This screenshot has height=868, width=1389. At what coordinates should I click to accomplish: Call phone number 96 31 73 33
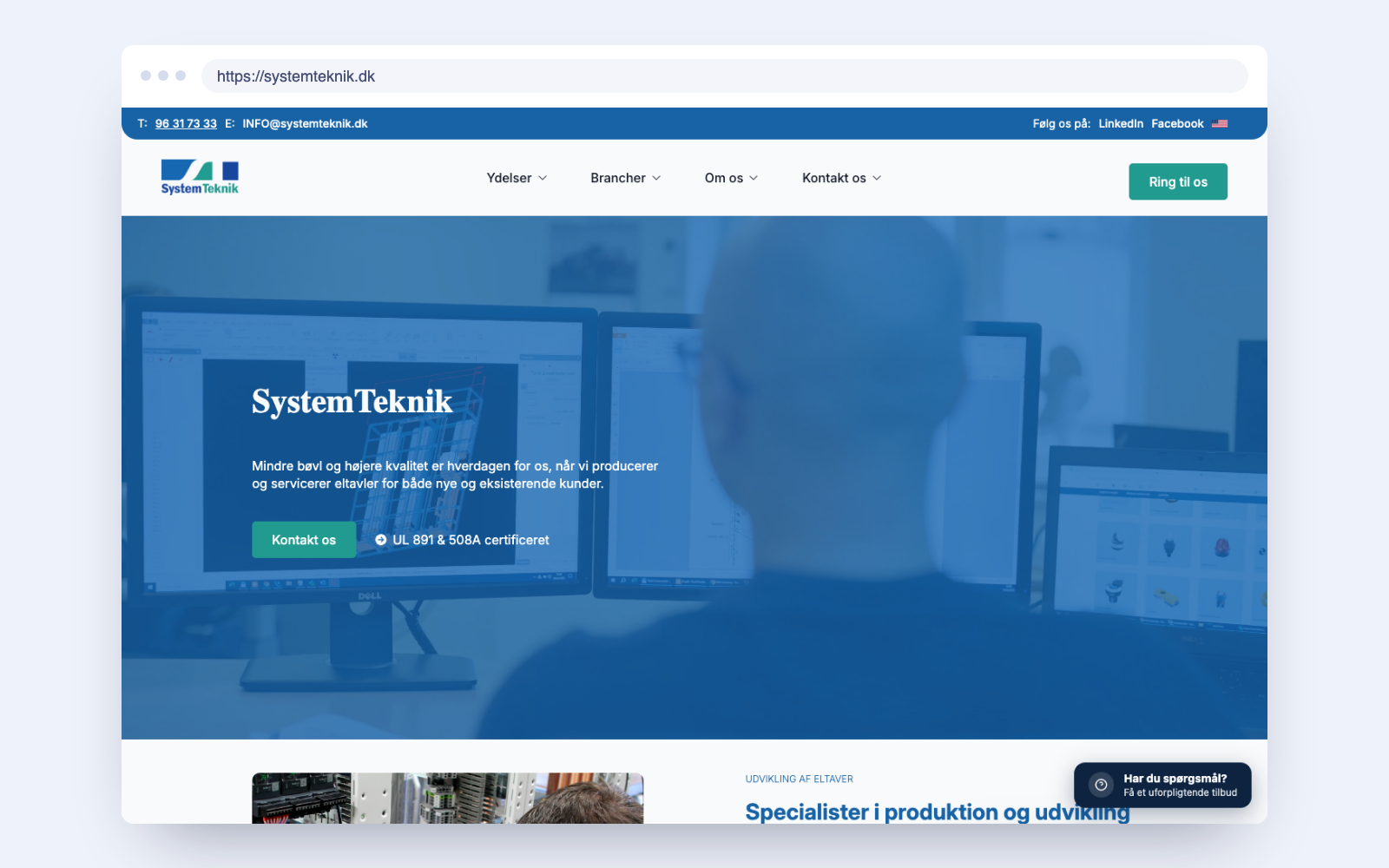tap(186, 124)
